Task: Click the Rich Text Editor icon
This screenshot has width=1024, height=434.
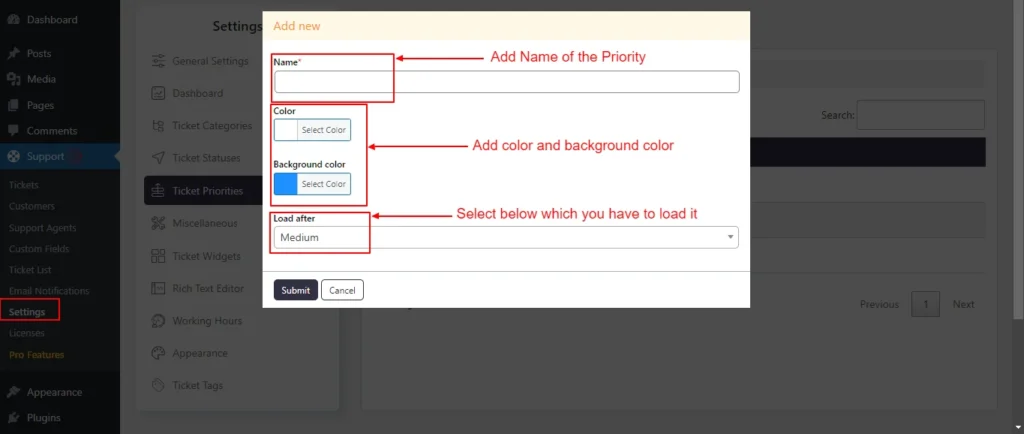Action: (x=158, y=288)
